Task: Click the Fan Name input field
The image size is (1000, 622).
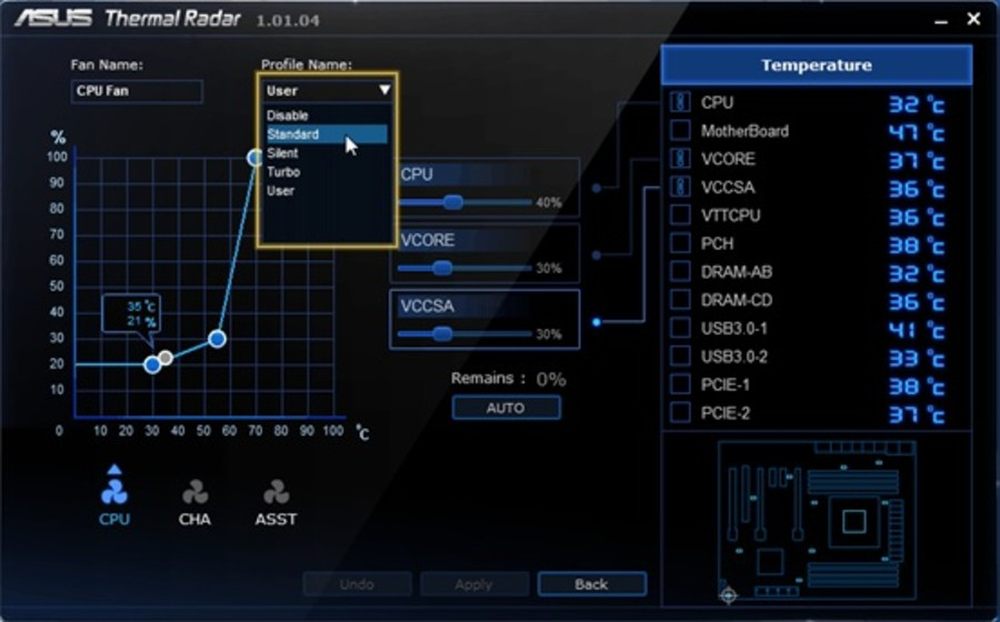Action: 136,91
